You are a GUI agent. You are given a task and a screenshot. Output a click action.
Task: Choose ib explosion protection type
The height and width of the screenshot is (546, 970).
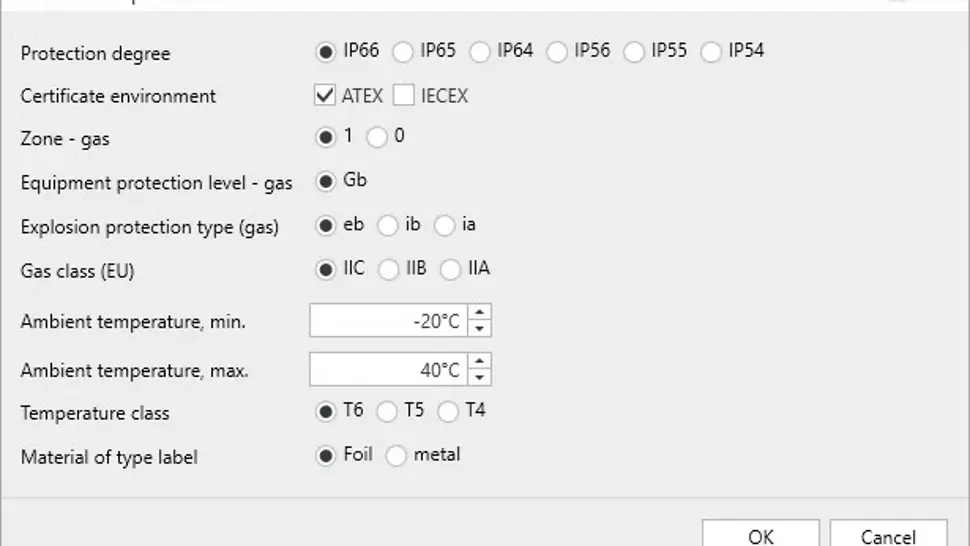[x=388, y=225]
